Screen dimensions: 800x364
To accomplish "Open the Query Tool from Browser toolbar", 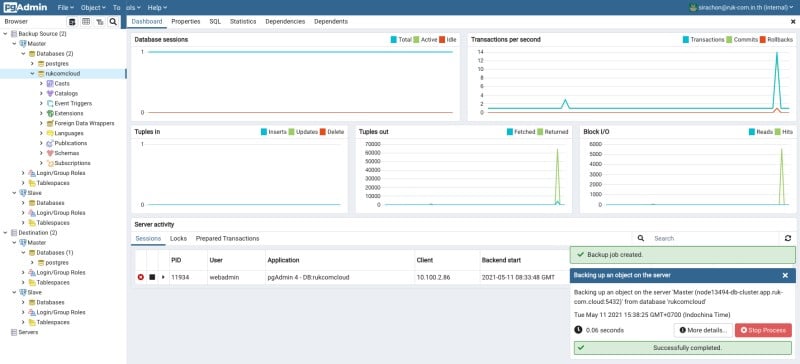I will [x=72, y=21].
